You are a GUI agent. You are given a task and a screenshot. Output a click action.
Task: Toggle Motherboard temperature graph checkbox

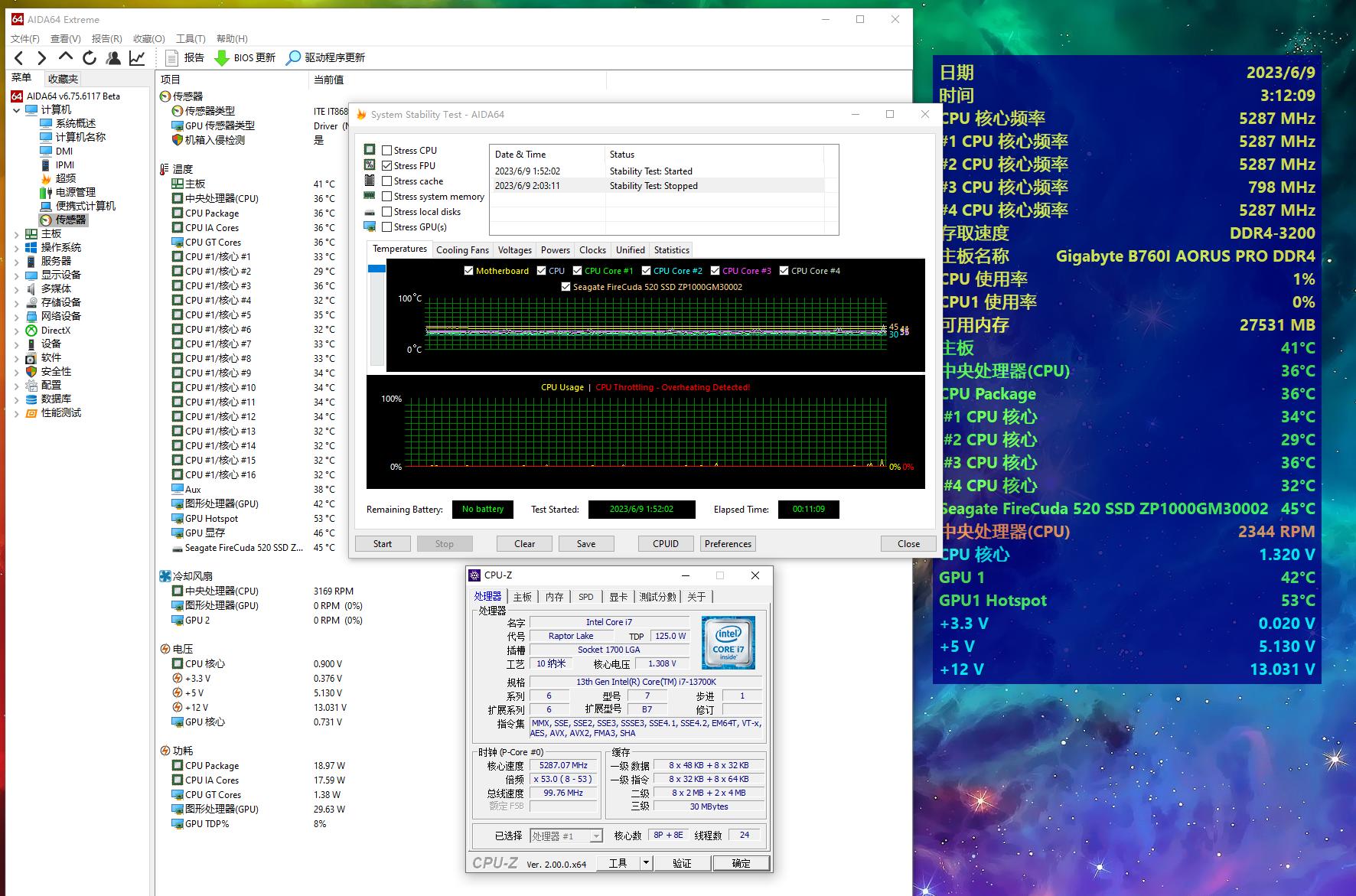pyautogui.click(x=468, y=271)
